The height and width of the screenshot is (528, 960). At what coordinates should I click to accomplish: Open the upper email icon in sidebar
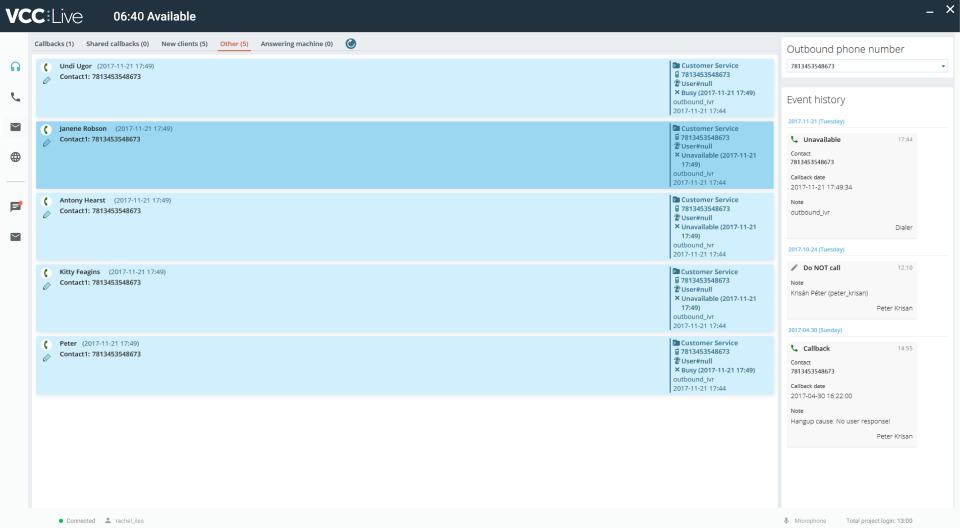click(x=15, y=127)
